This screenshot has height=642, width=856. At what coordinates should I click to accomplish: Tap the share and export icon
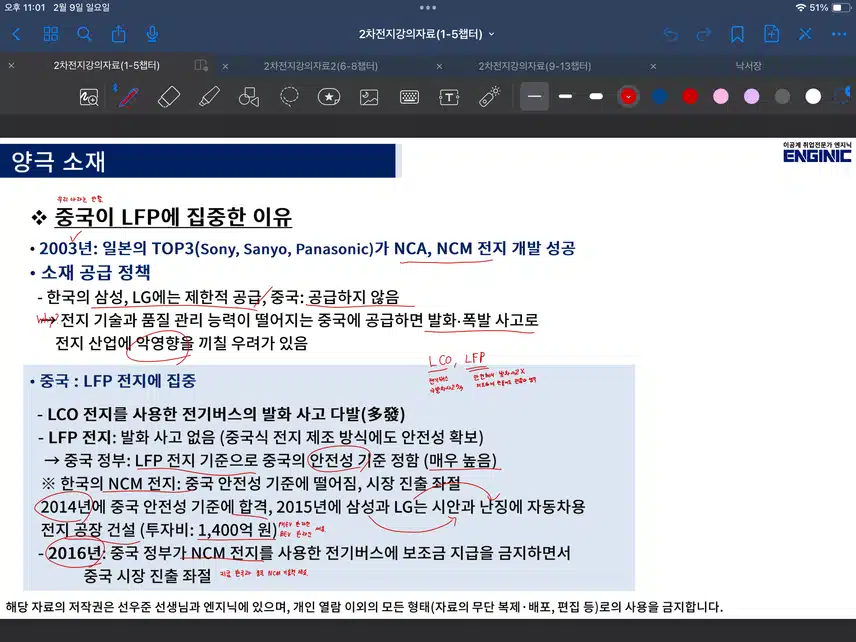pos(118,34)
